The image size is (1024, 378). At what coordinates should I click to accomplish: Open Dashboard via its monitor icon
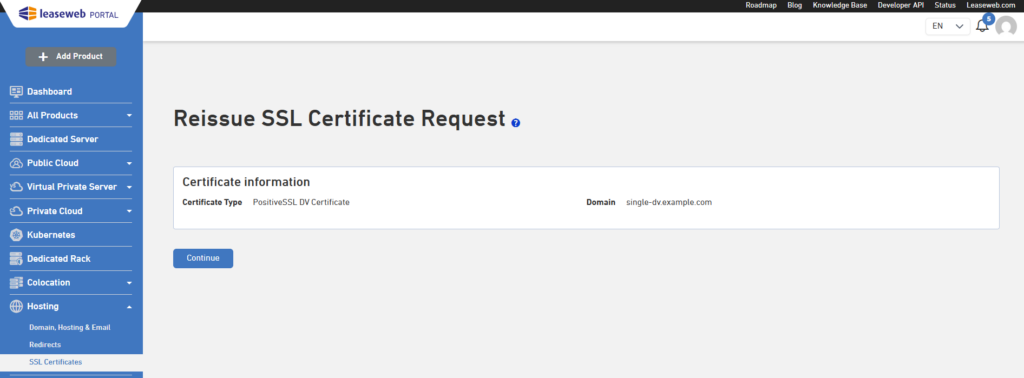pos(16,91)
